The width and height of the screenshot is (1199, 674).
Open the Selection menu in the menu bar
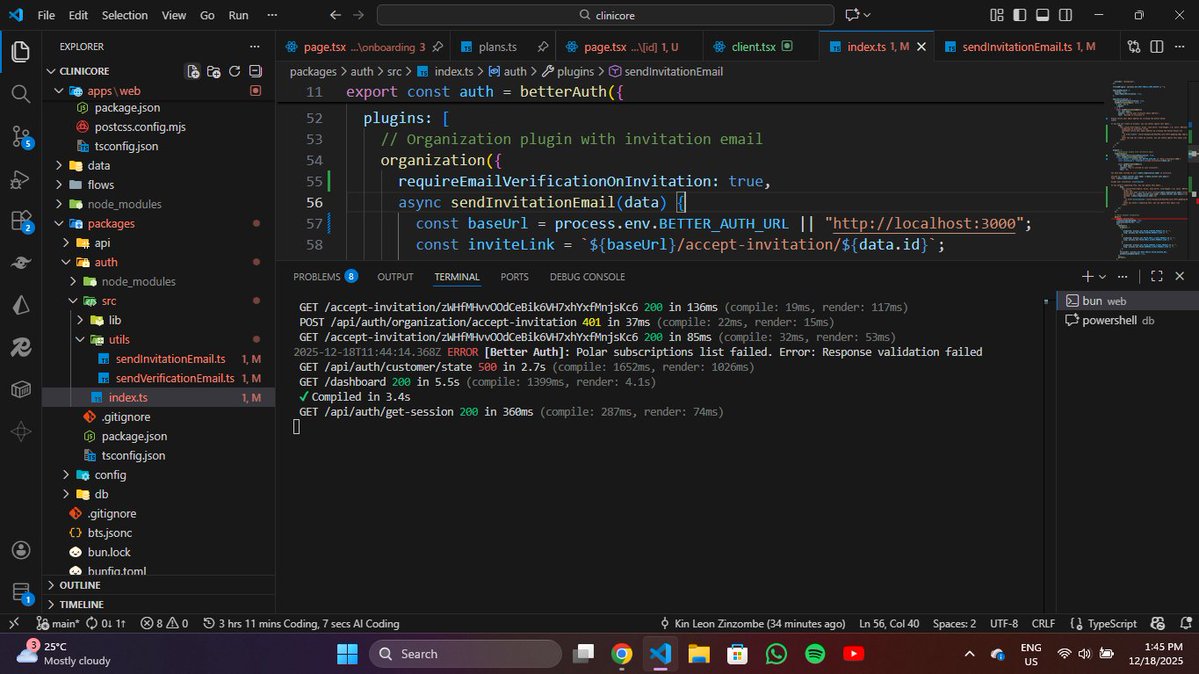pyautogui.click(x=124, y=15)
